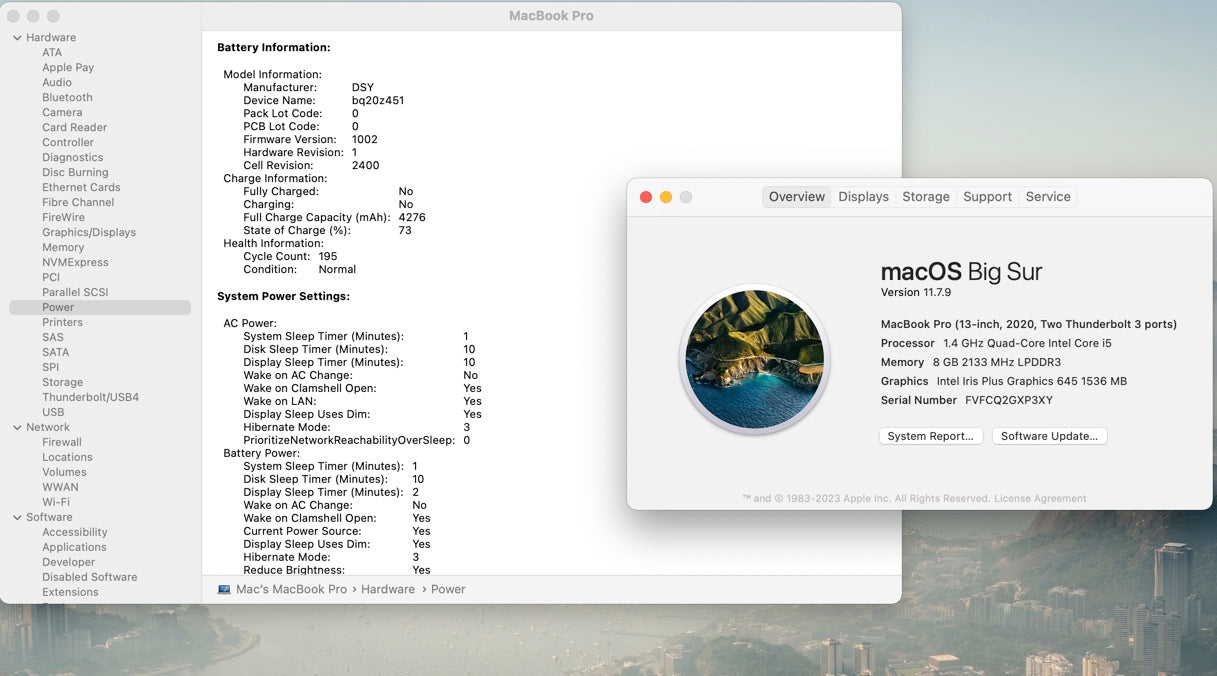Select Bluetooth in the hardware list
The image size is (1217, 676).
67,98
